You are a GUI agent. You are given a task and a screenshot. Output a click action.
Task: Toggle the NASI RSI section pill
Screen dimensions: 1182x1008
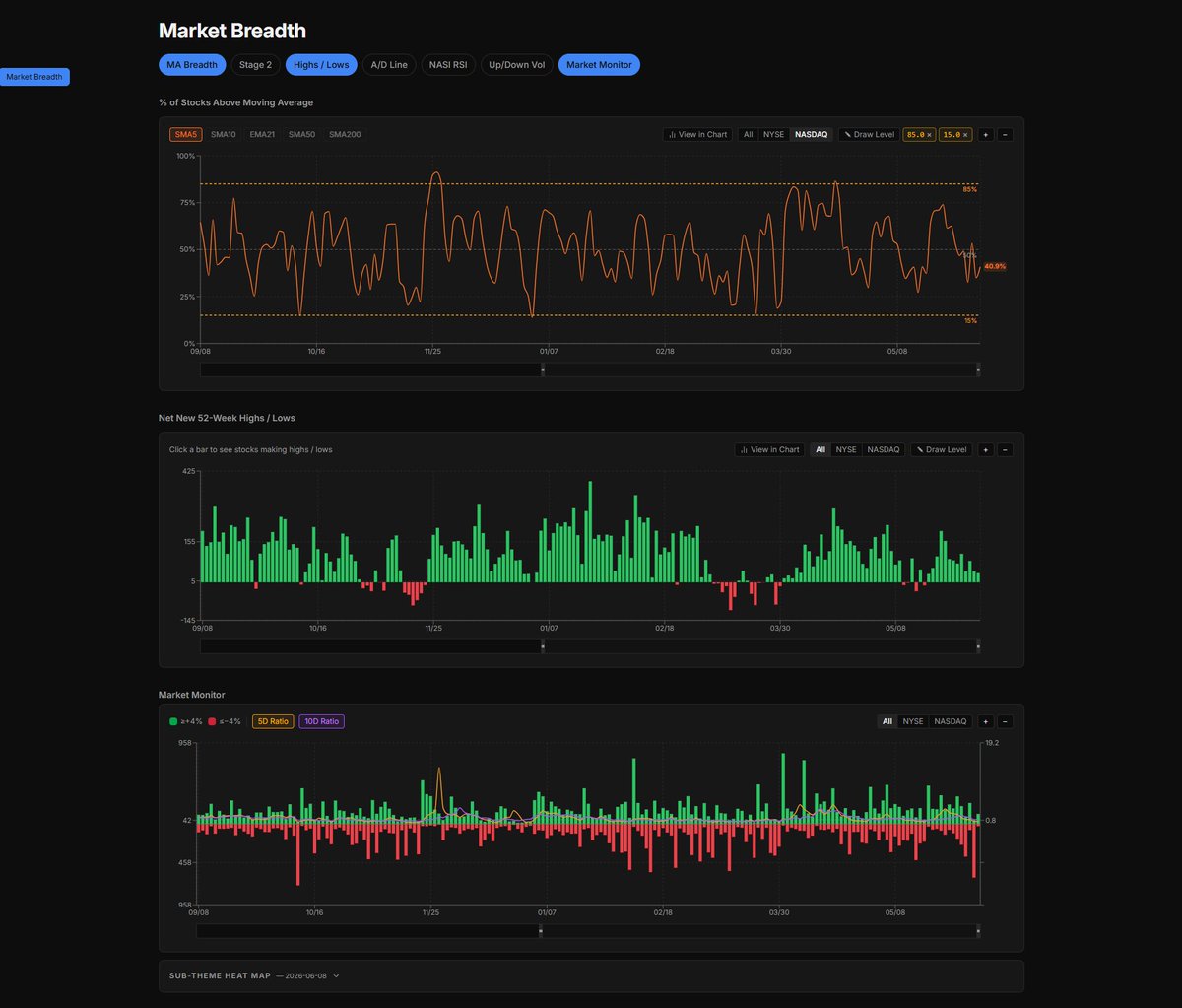pyautogui.click(x=448, y=65)
